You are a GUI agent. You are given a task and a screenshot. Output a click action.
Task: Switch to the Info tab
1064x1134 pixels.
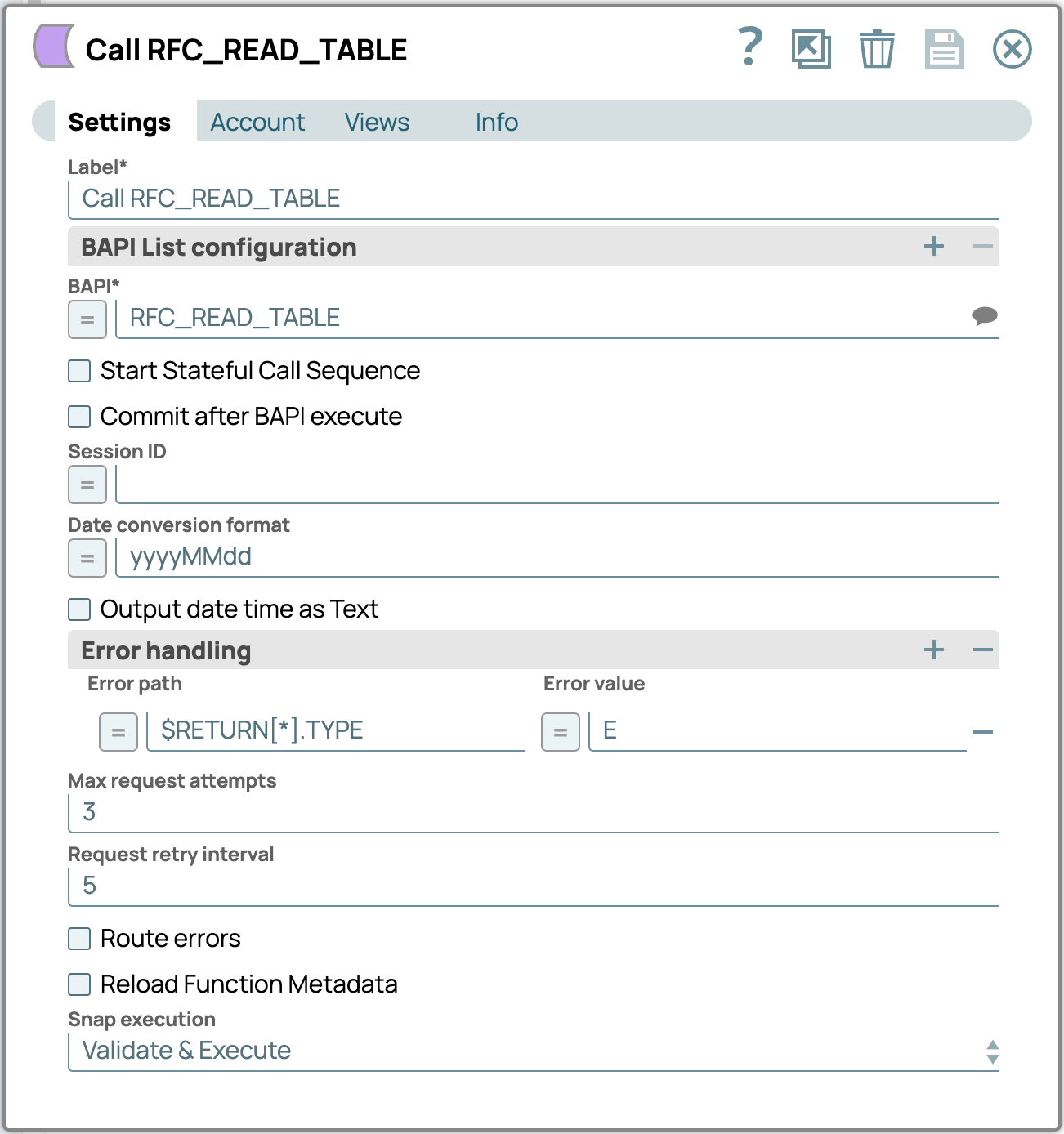(x=496, y=122)
